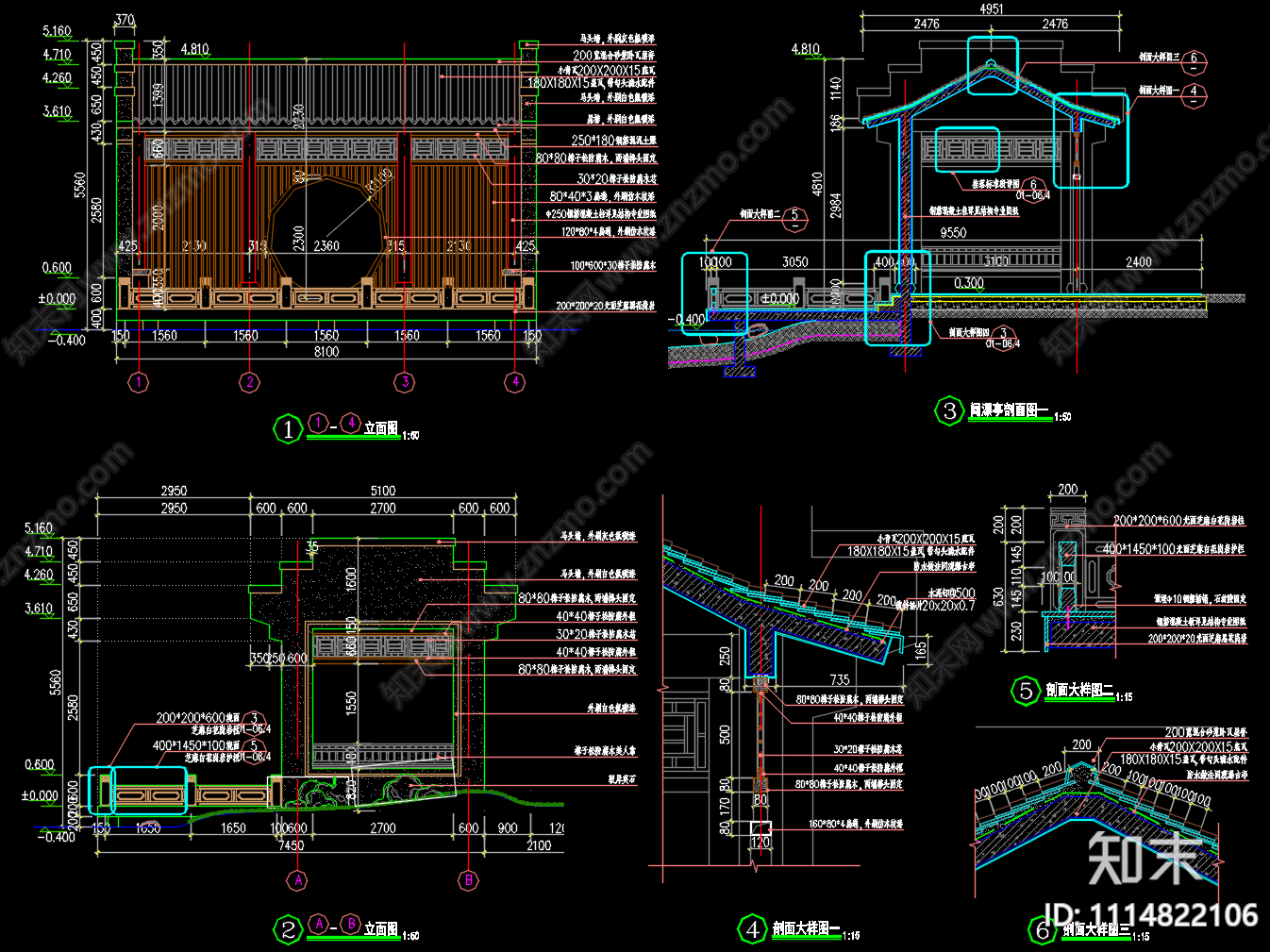Click green title bubble 1 of the 1-4 elevation
The width and height of the screenshot is (1270, 952).
tap(288, 429)
